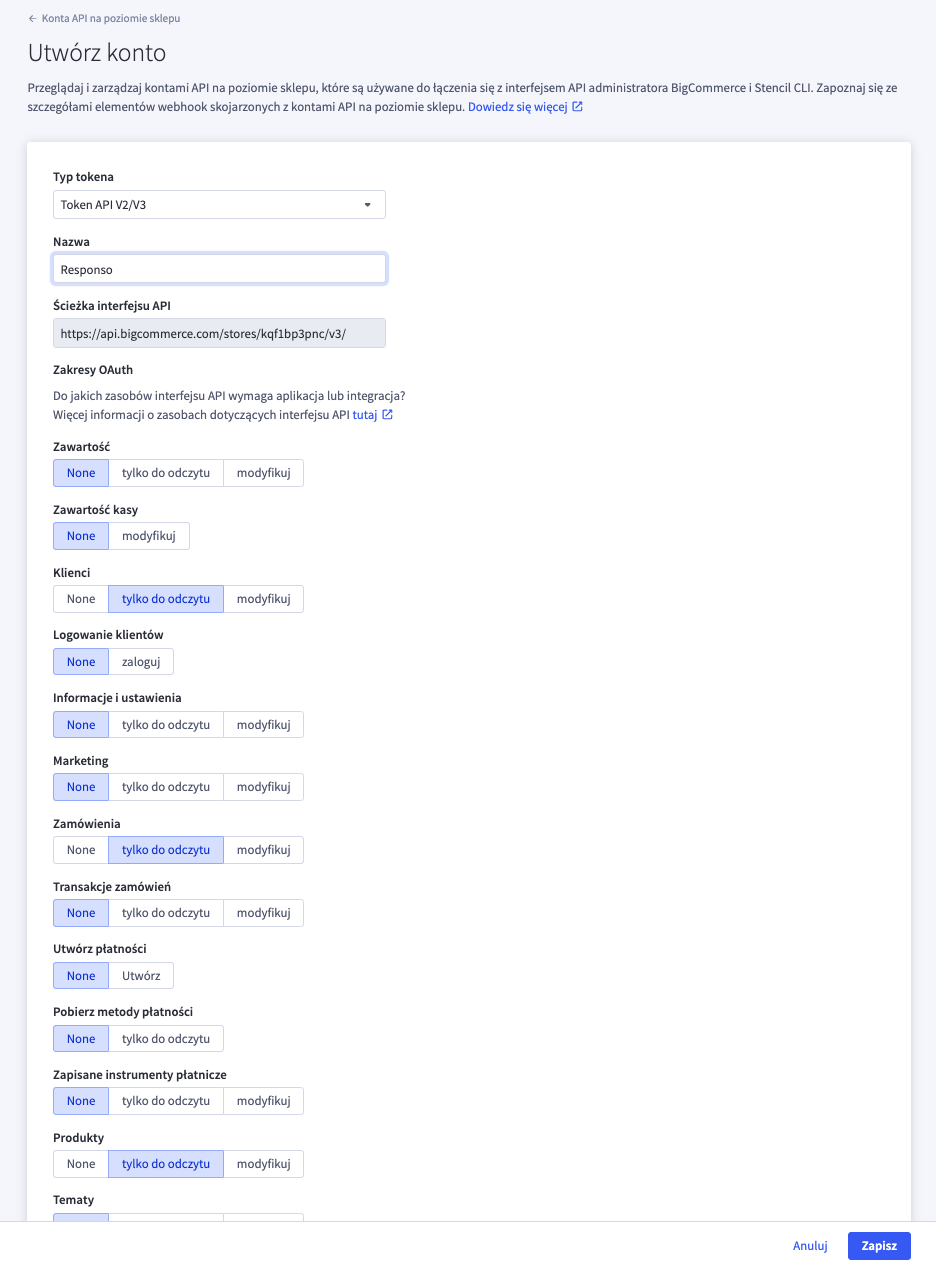Set Klienci permission to modyfikuj

tap(263, 599)
